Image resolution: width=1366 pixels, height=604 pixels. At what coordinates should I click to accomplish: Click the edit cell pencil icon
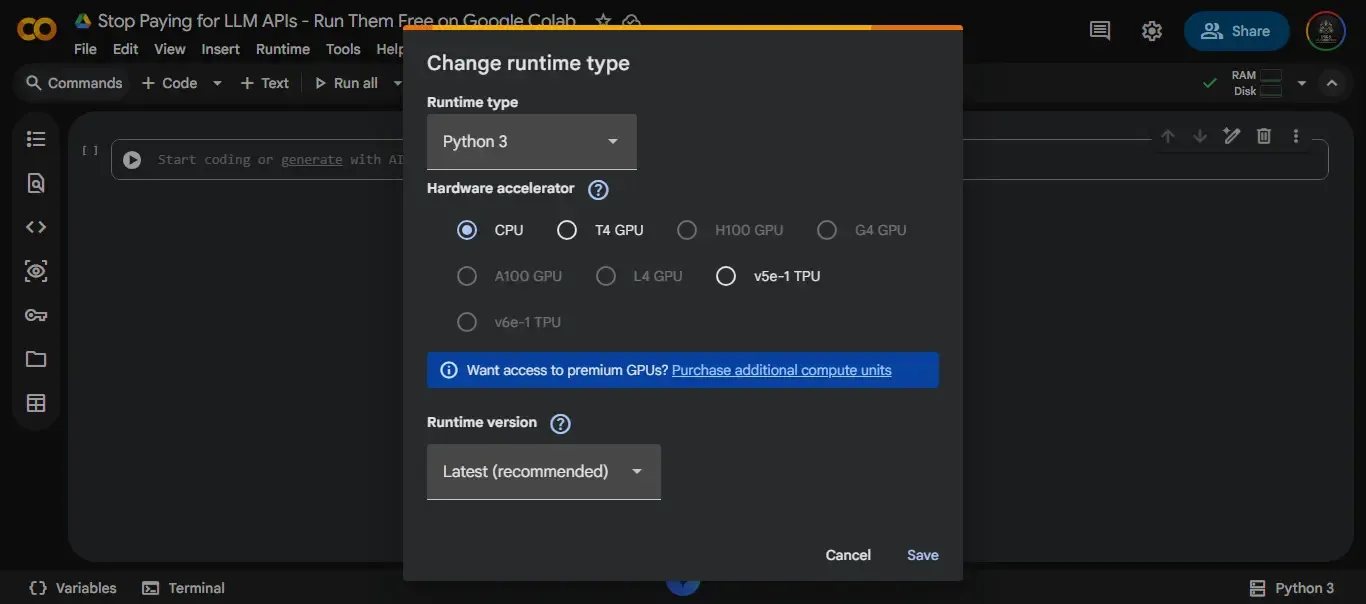click(1232, 136)
